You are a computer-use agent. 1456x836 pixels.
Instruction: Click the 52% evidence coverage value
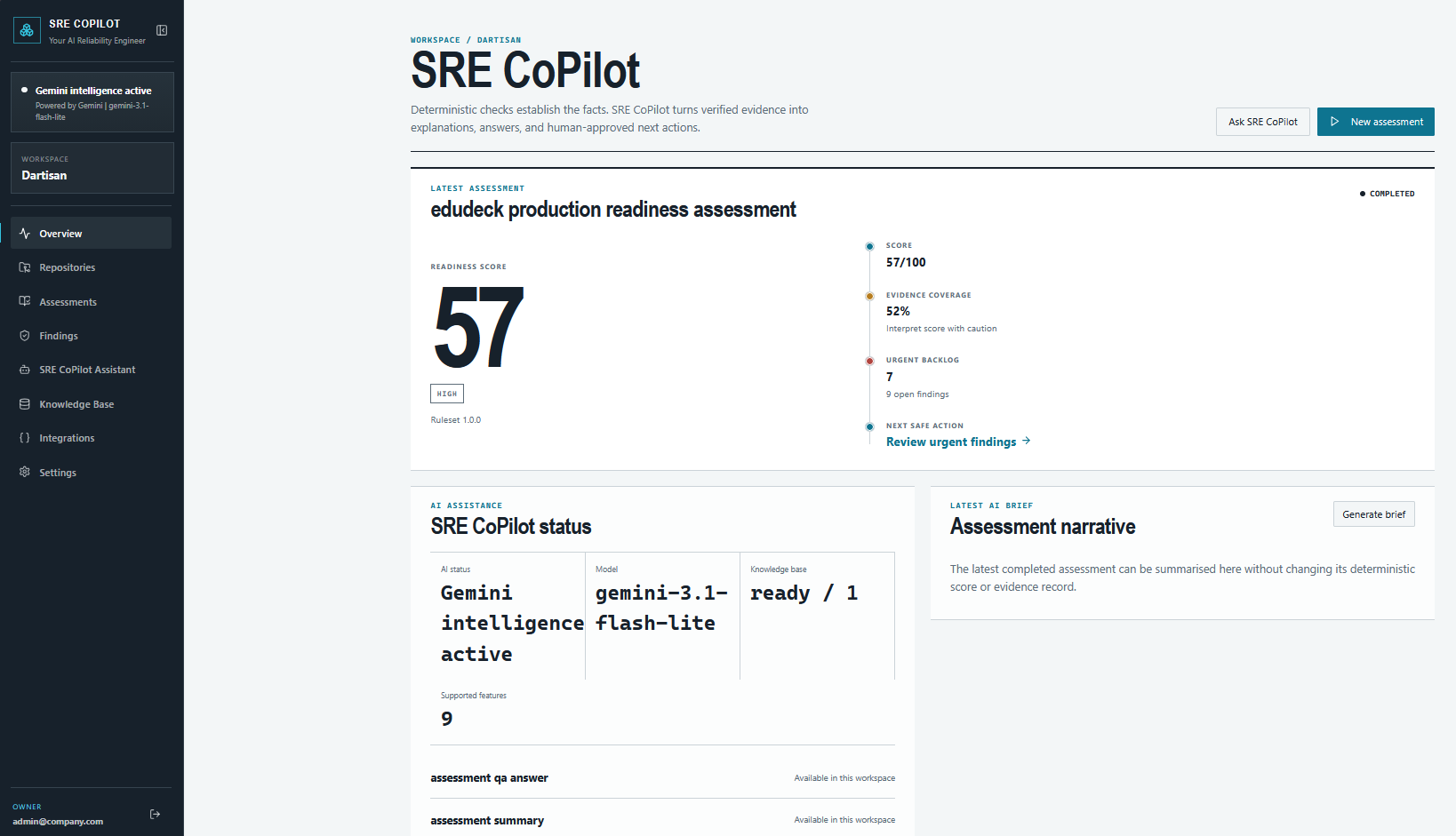[898, 311]
